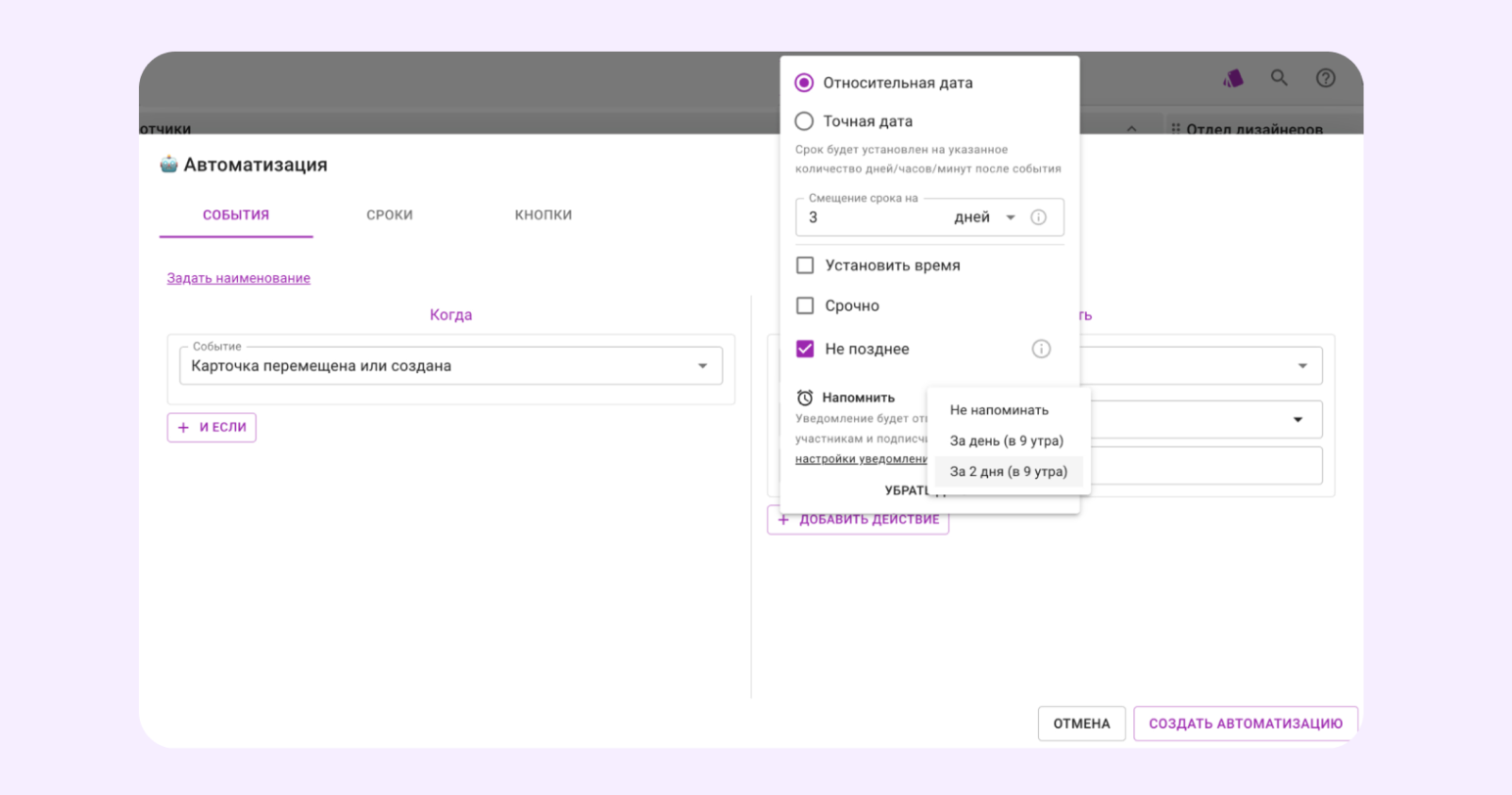Click the alarm clock Напомнить icon
Viewport: 1512px width, 795px height.
tap(805, 397)
